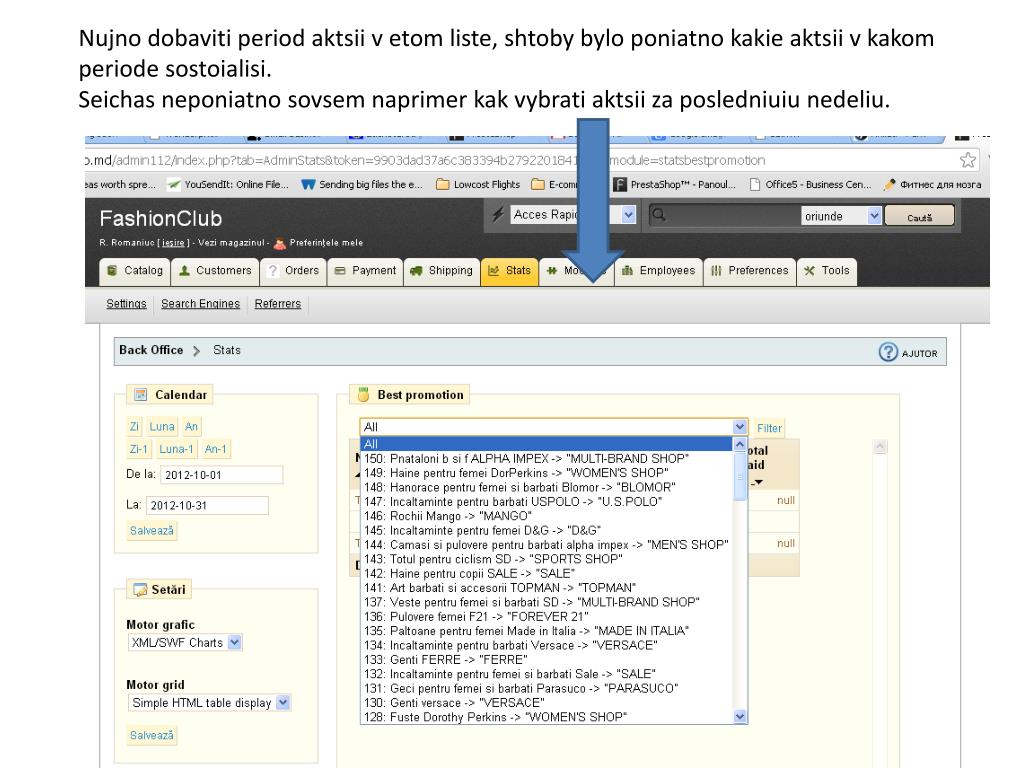The height and width of the screenshot is (768, 1024).
Task: Click the browser bookmark star icon
Action: click(x=968, y=160)
